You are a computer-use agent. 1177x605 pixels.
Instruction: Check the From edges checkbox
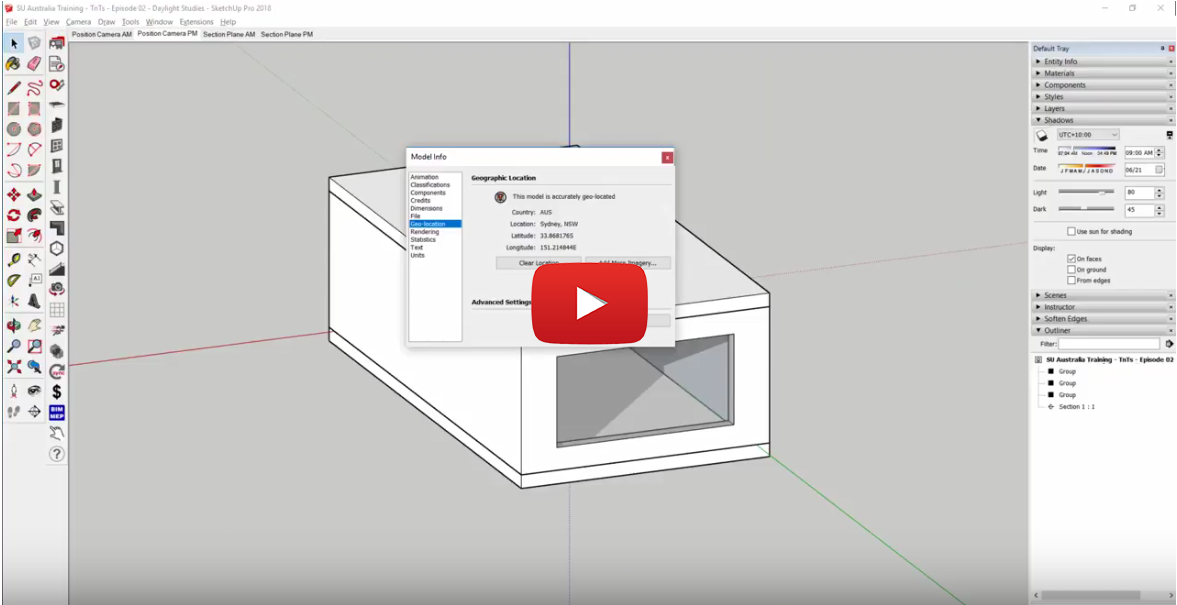(x=1071, y=280)
